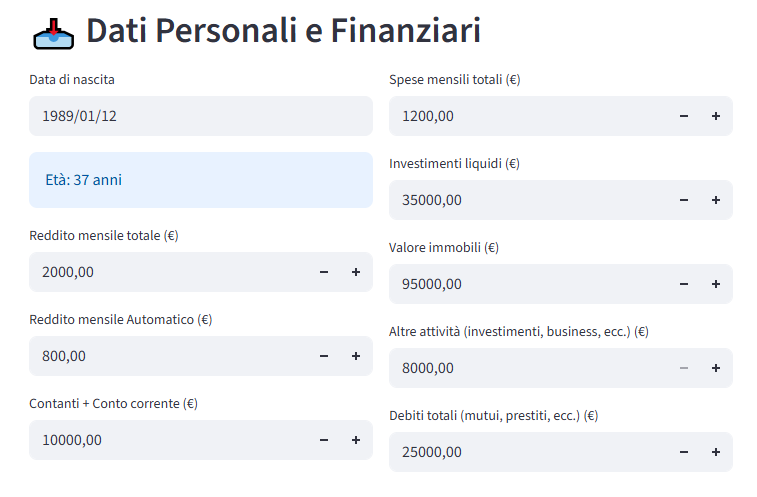Viewport: 757px width, 497px height.
Task: Decrease Spese mensili totali amount
Action: (683, 116)
